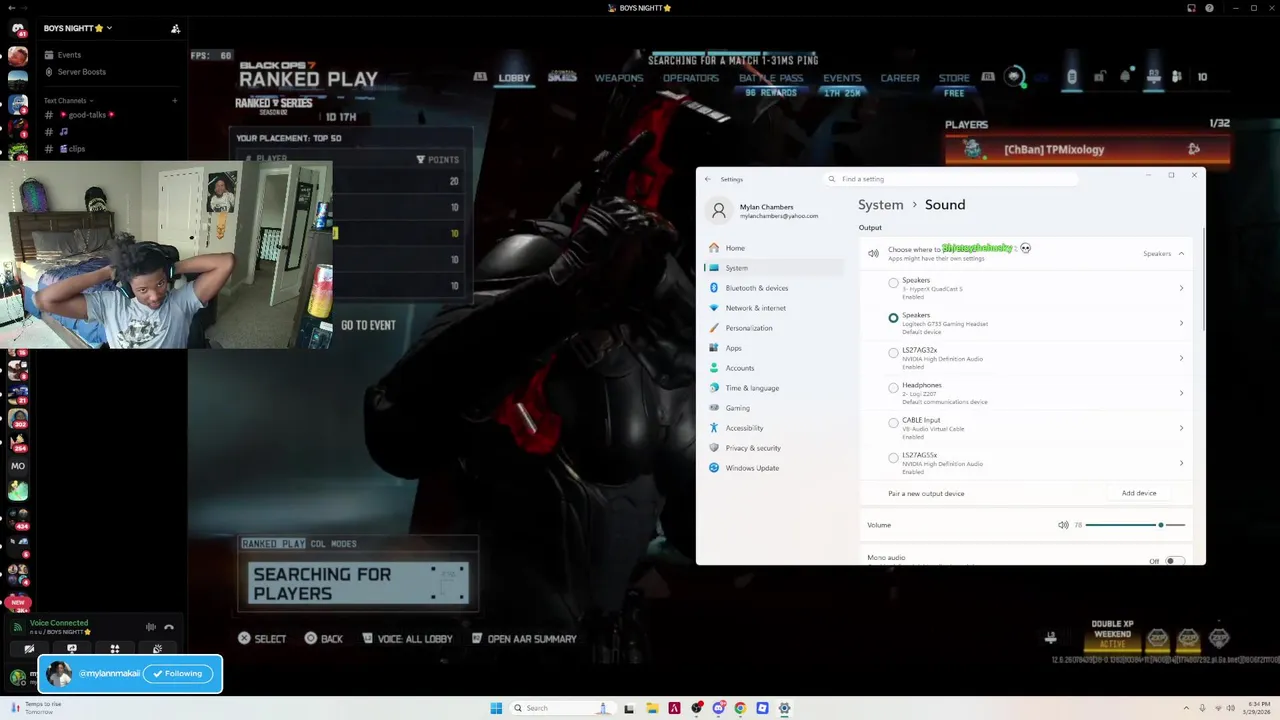
Task: Select LS27AG32x NVIDIA audio output
Action: click(x=893, y=353)
